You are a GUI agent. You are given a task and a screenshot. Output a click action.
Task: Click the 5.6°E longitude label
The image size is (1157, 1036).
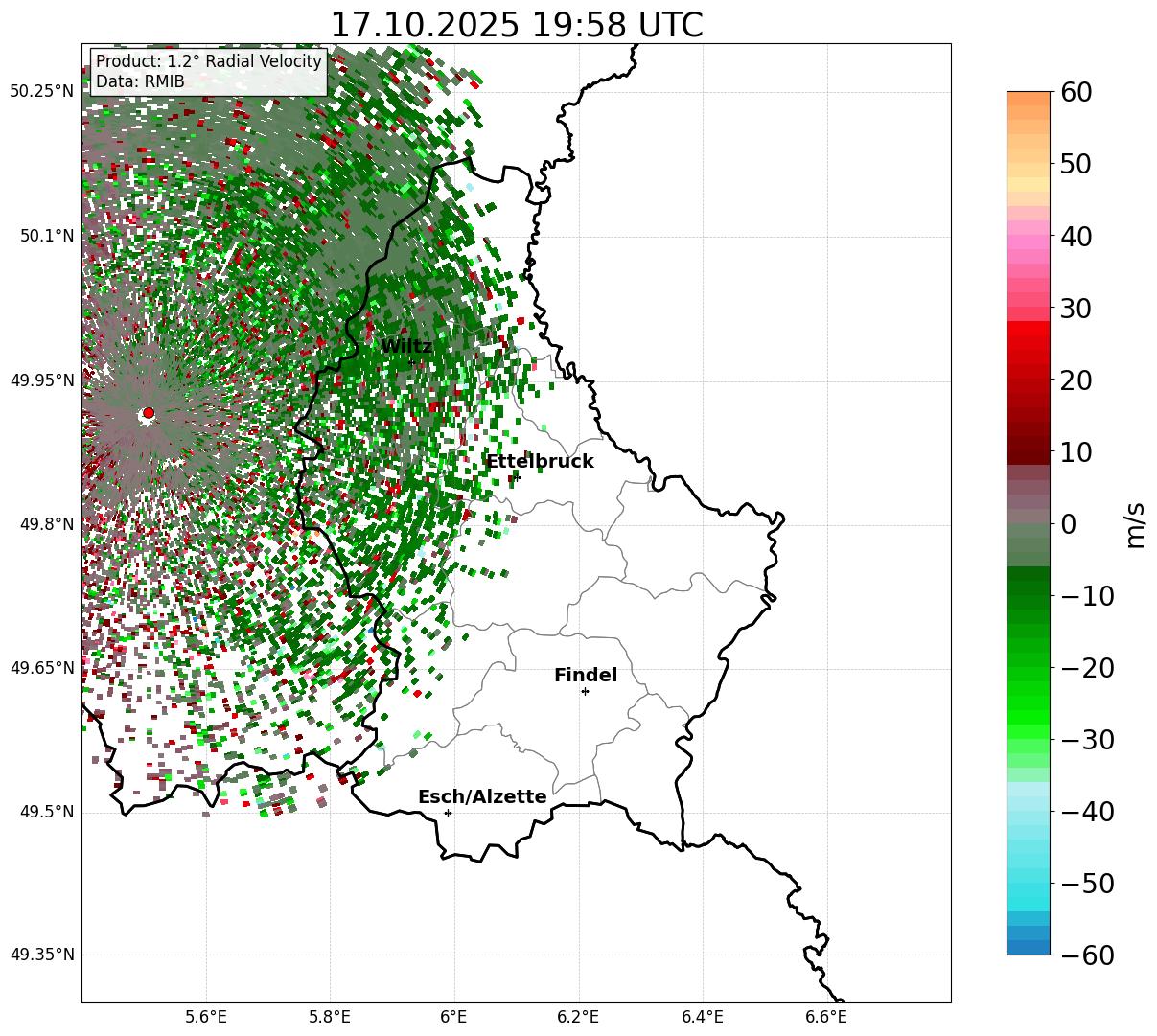205,1016
